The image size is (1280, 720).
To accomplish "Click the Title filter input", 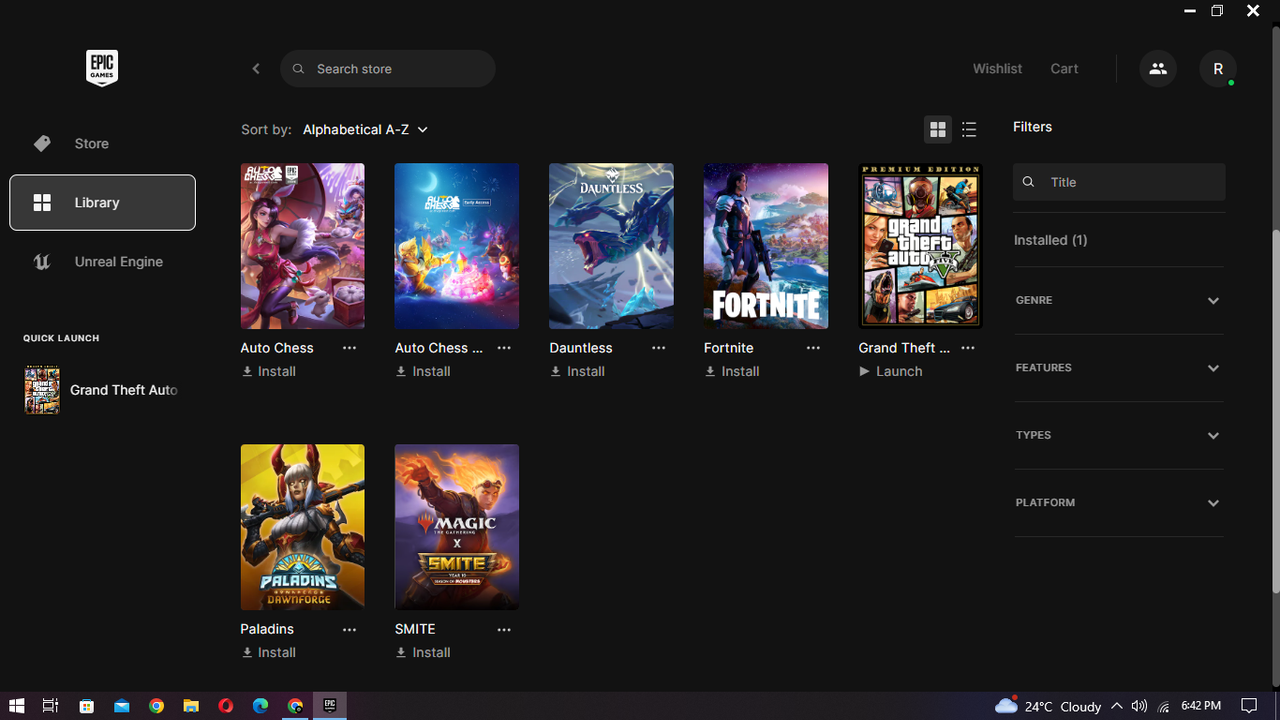I will (1119, 182).
